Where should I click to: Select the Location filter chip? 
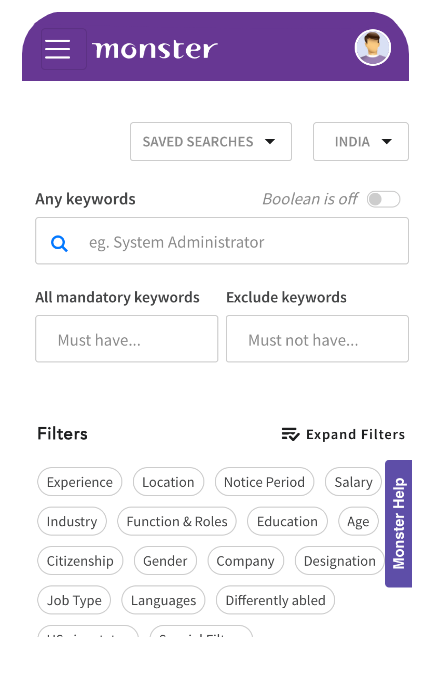[168, 482]
